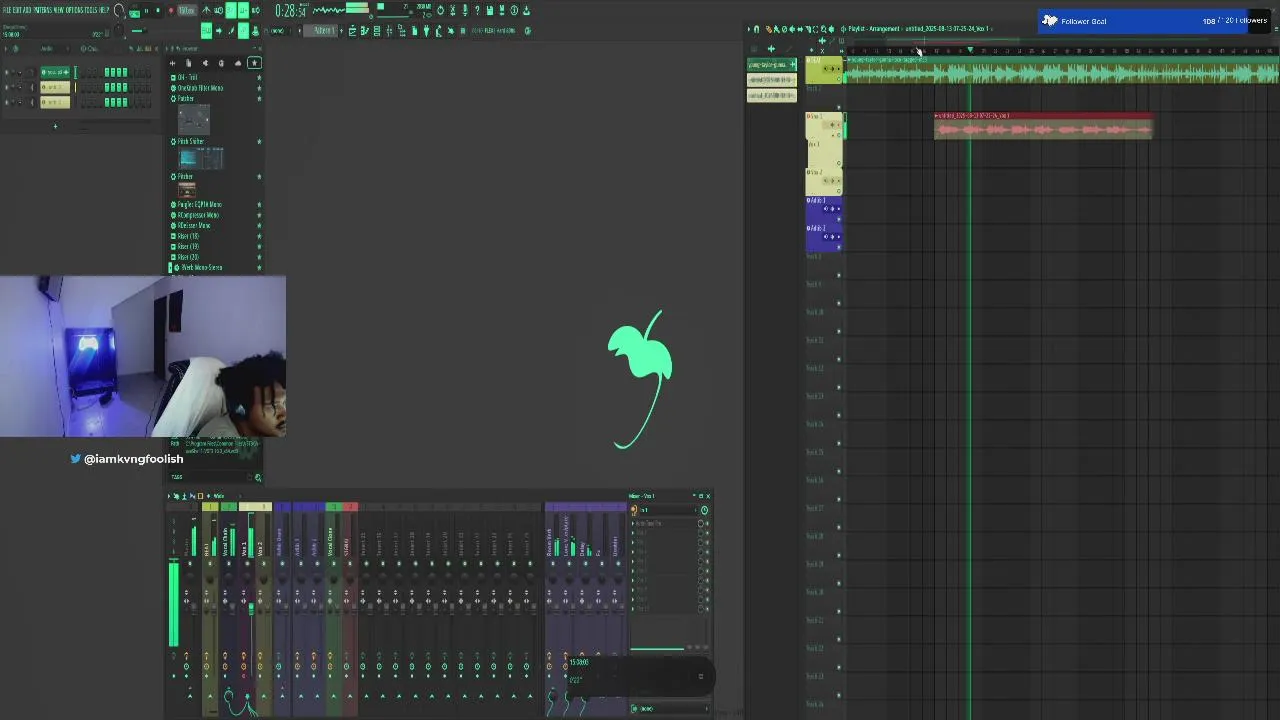Click the Playlist - Arrangement title dropdown
Viewport: 1280px width, 720px height.
tap(874, 29)
